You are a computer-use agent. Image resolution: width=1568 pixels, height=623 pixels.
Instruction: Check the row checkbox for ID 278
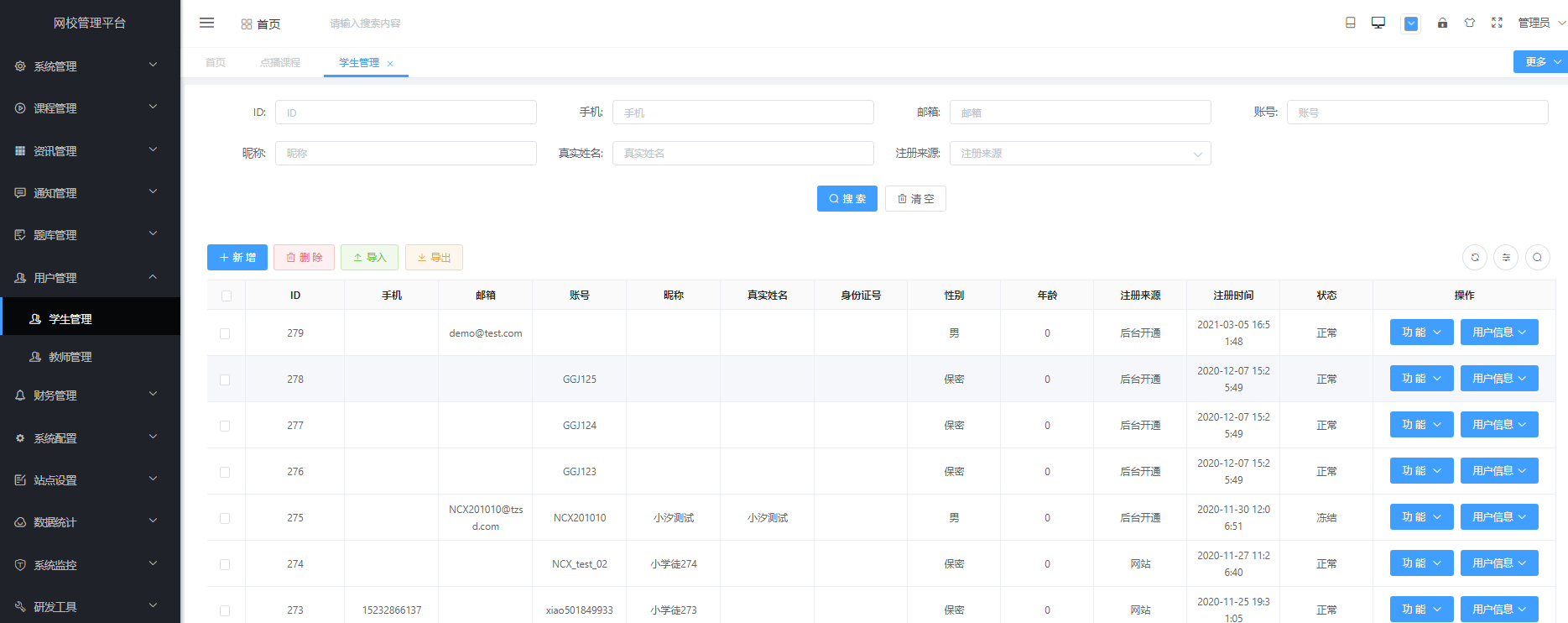[225, 380]
